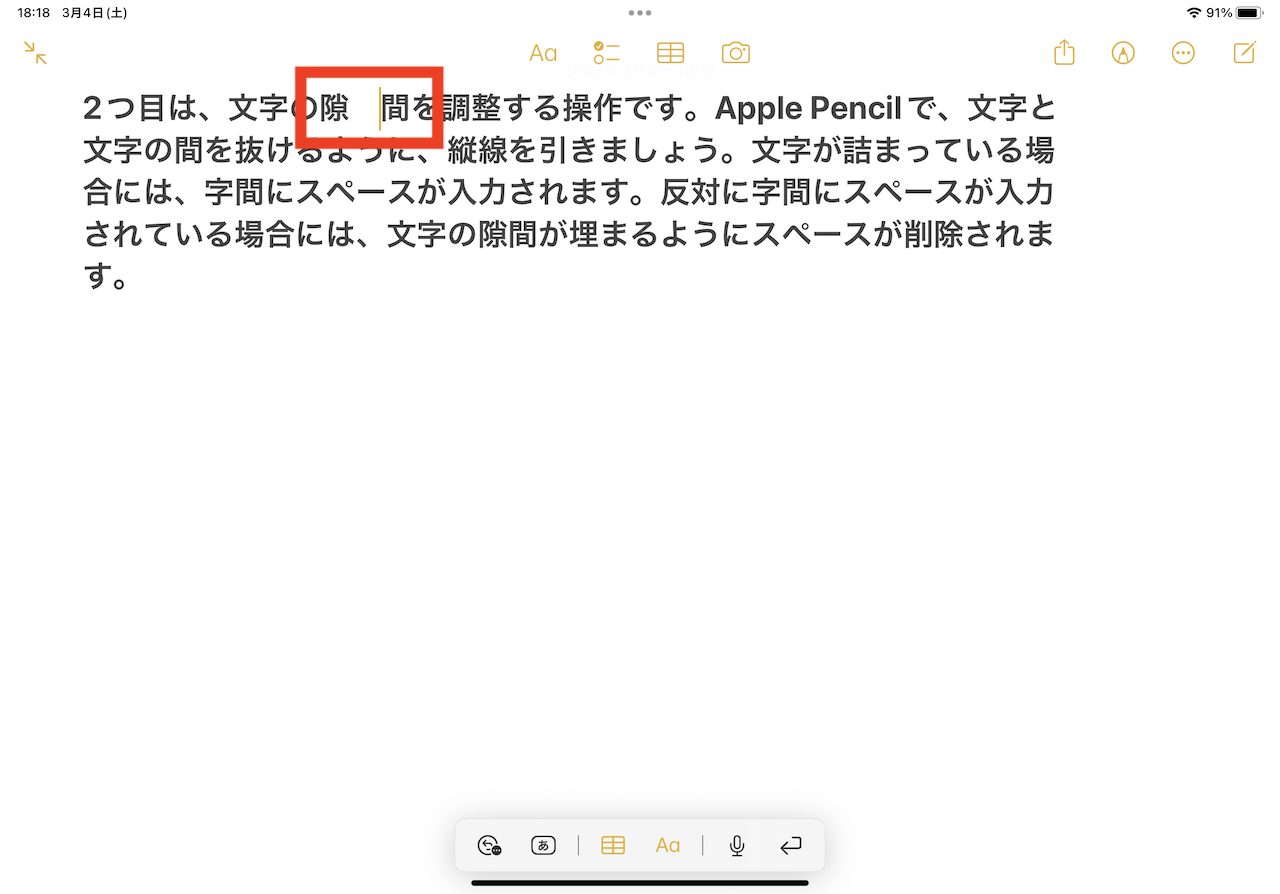The width and height of the screenshot is (1280, 894).
Task: Enable the Apple Pencil markup tool
Action: click(1123, 53)
